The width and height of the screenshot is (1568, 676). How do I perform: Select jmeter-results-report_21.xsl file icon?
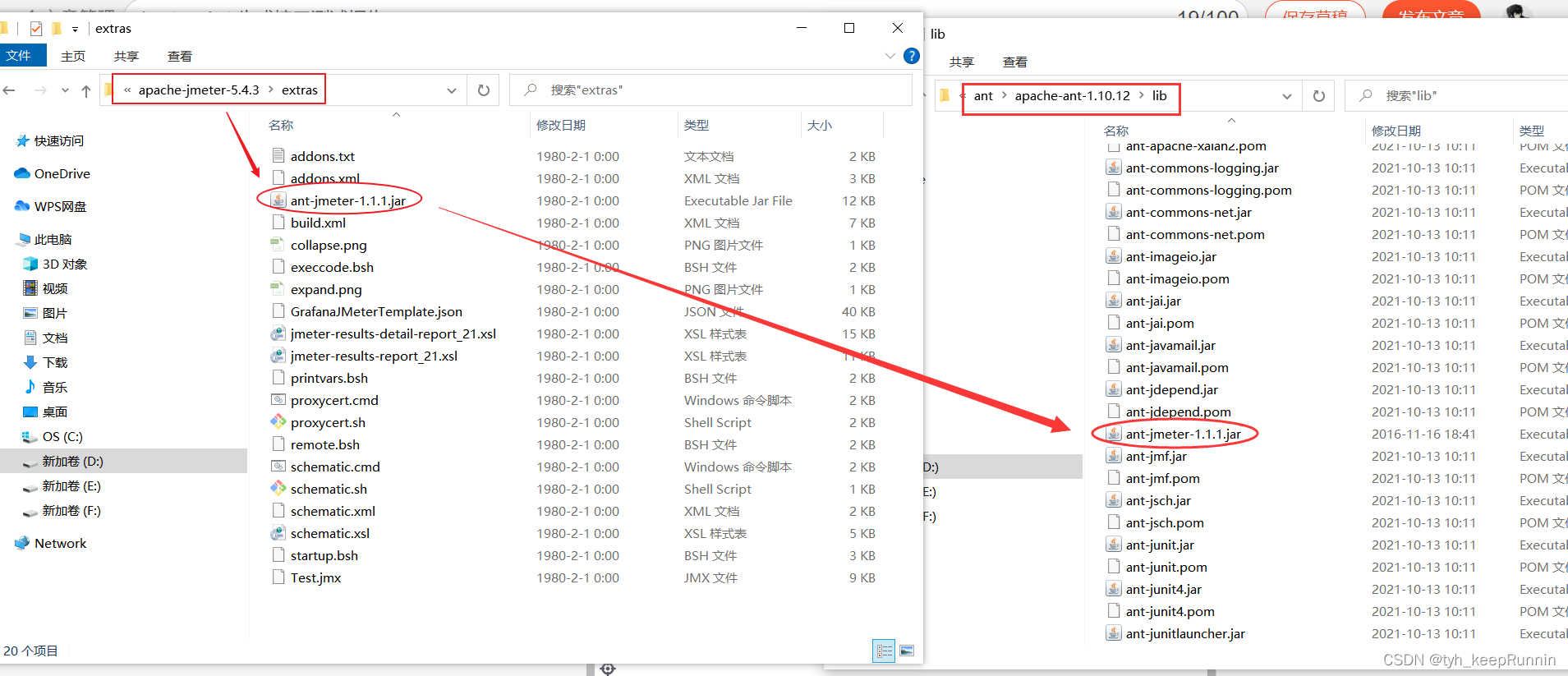click(x=278, y=356)
